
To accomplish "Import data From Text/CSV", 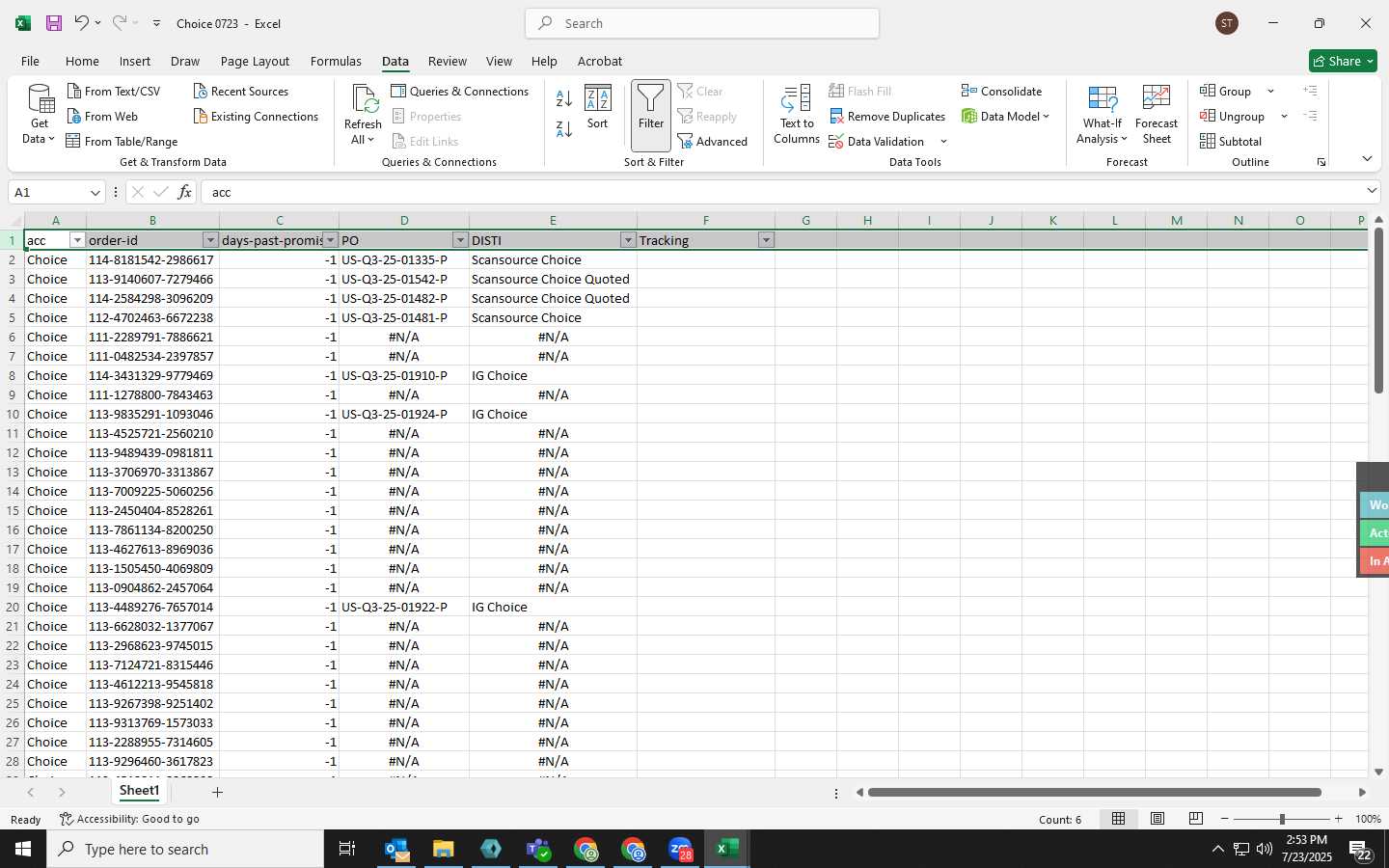I will click(x=114, y=91).
